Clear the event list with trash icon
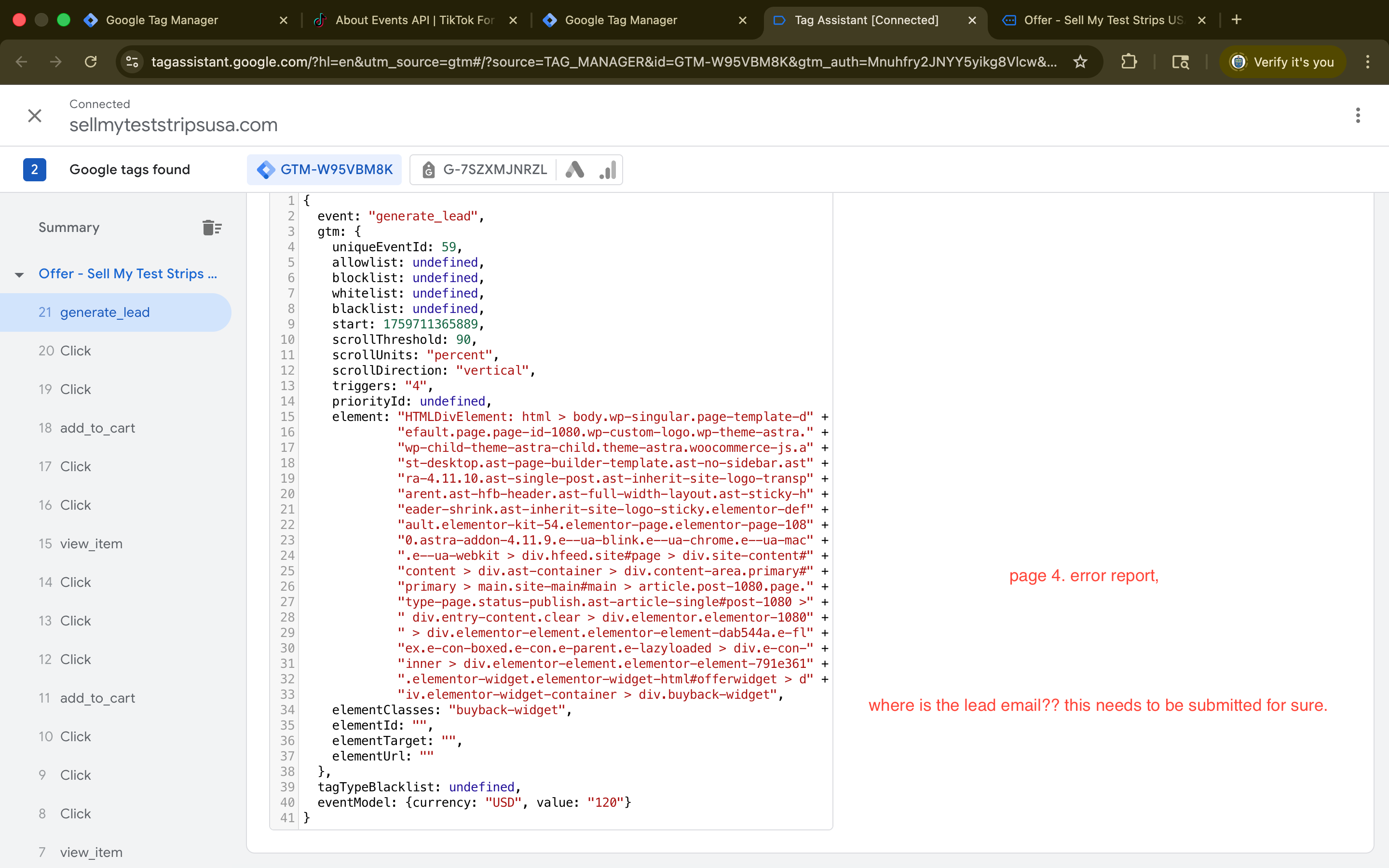The height and width of the screenshot is (868, 1389). pyautogui.click(x=212, y=227)
